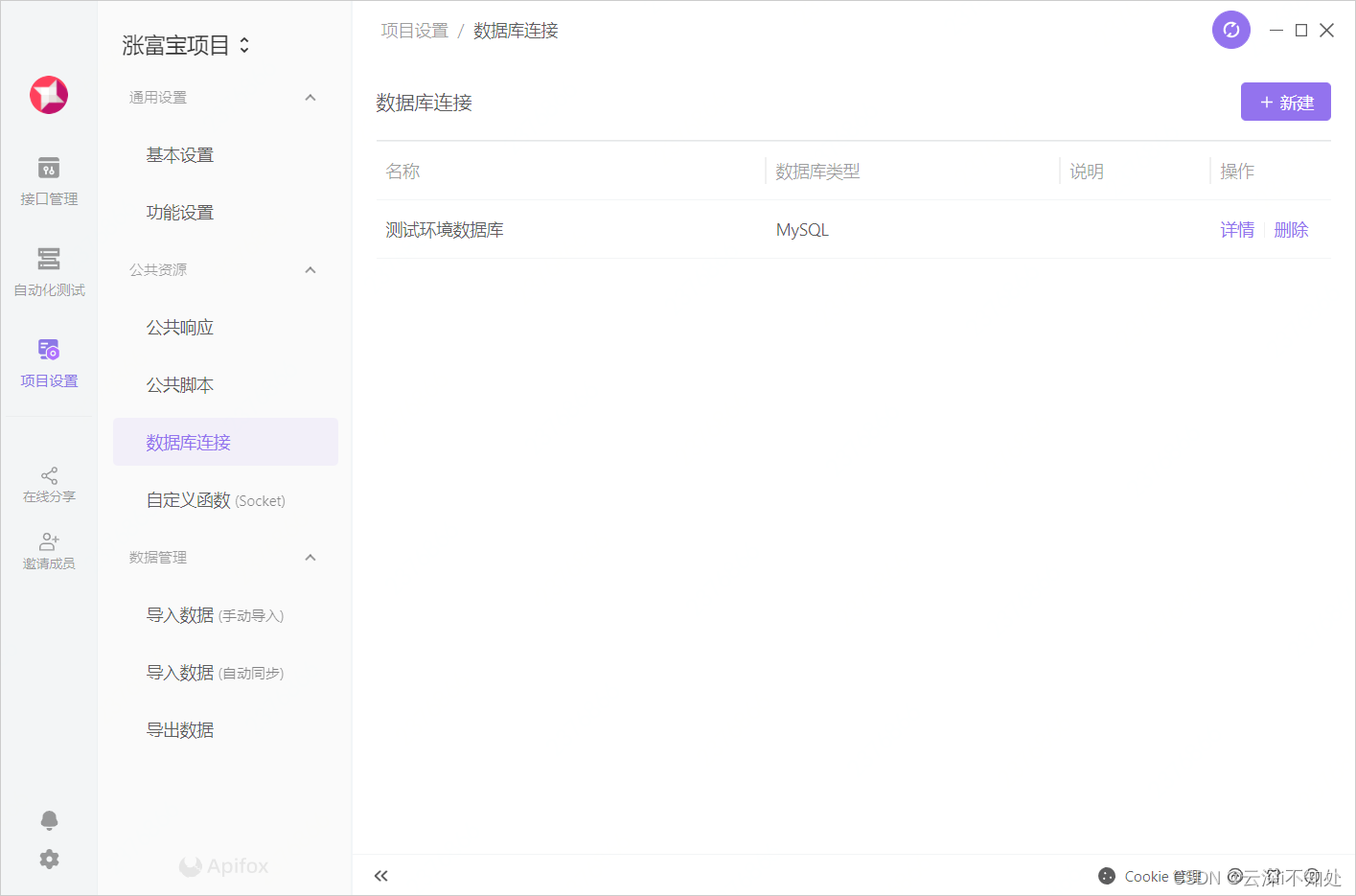Collapse the 通用设置 section
The height and width of the screenshot is (896, 1356).
click(x=310, y=97)
